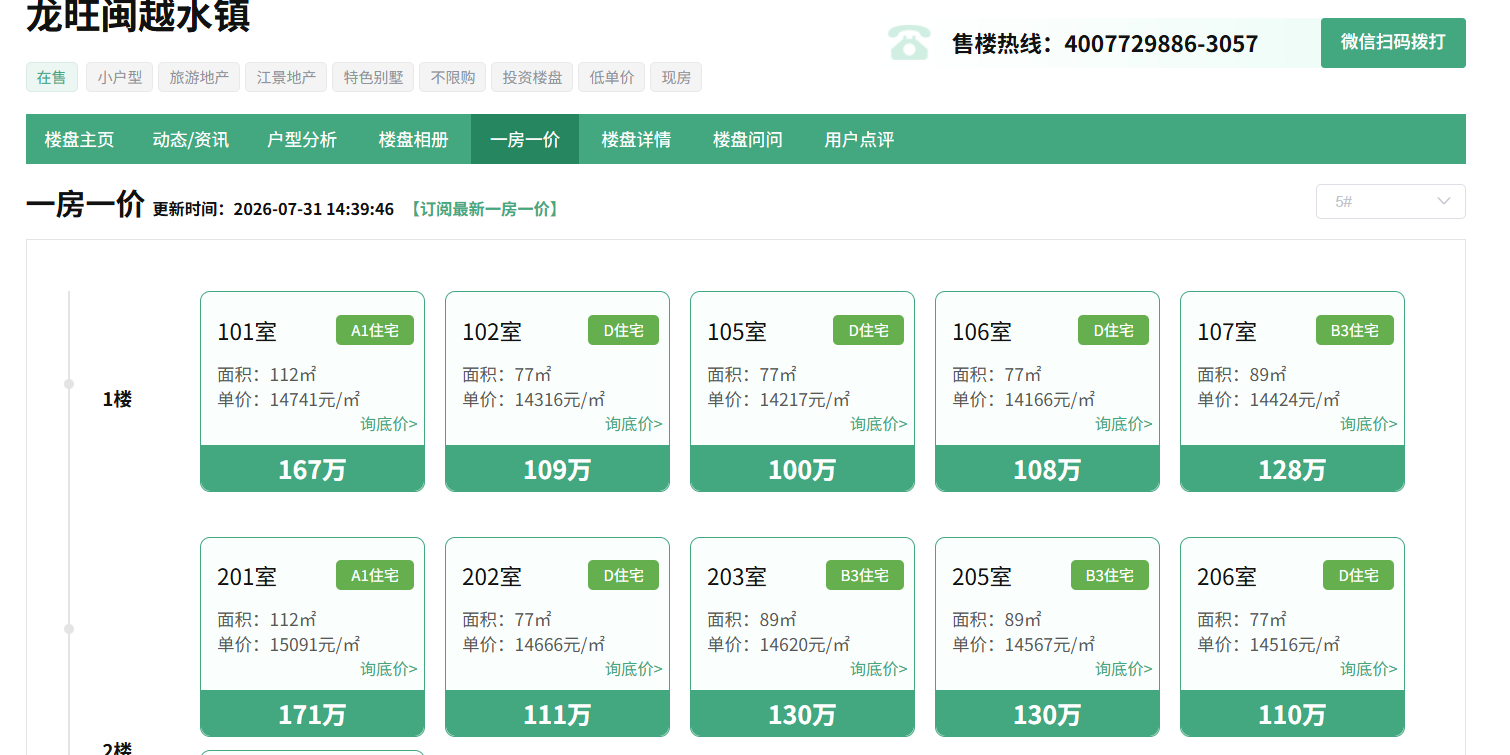Click A1住宅 badge on 101室 card
The height and width of the screenshot is (755, 1510).
(375, 330)
